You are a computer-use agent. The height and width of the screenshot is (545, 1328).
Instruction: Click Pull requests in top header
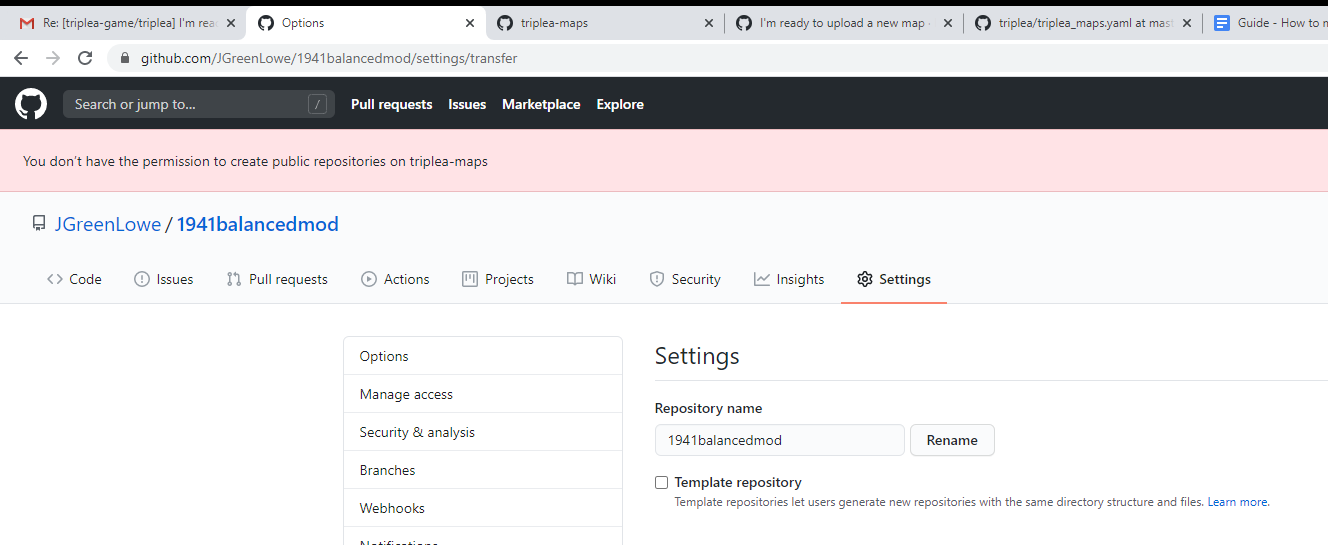pos(392,104)
